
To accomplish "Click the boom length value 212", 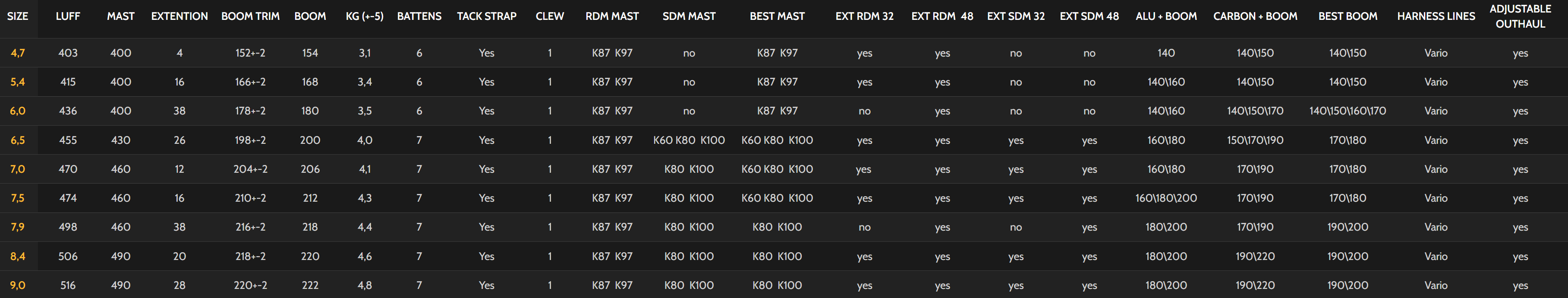I will click(x=310, y=198).
